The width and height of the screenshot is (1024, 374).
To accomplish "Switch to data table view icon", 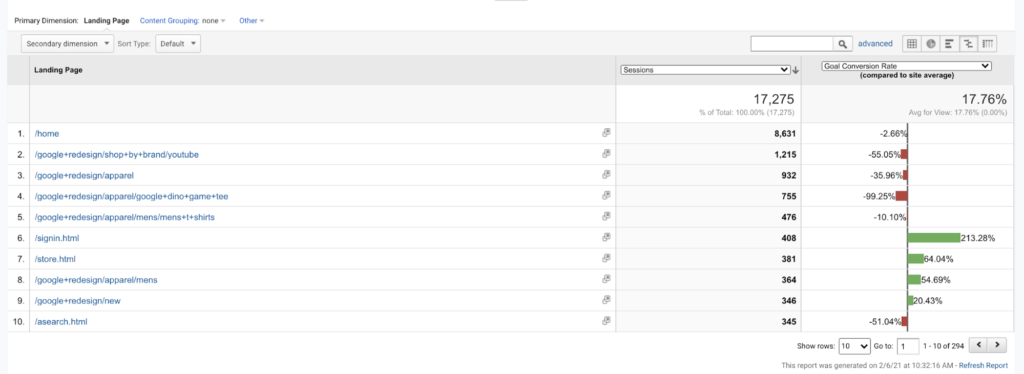I will click(x=912, y=44).
